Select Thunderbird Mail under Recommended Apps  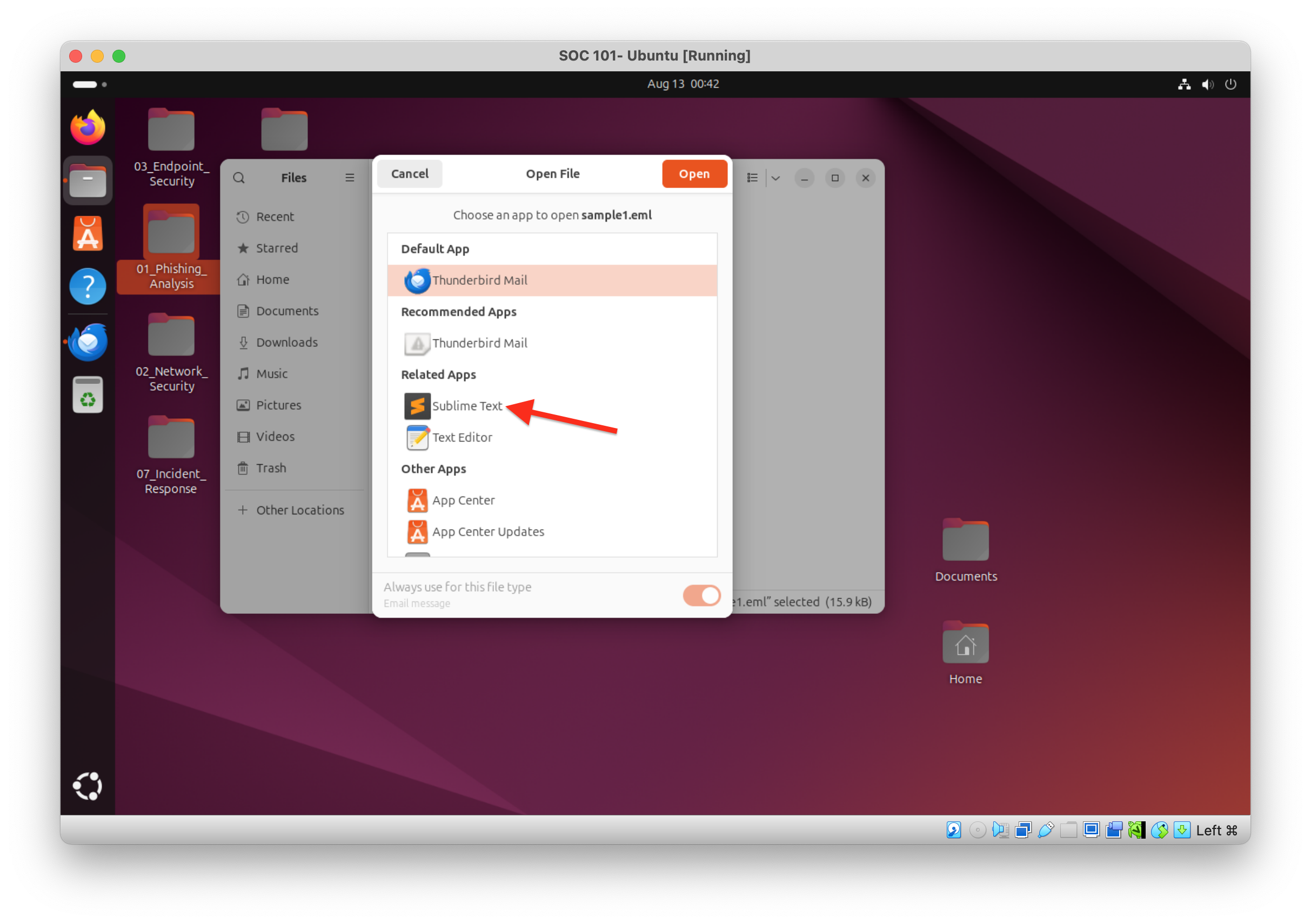[x=552, y=343]
